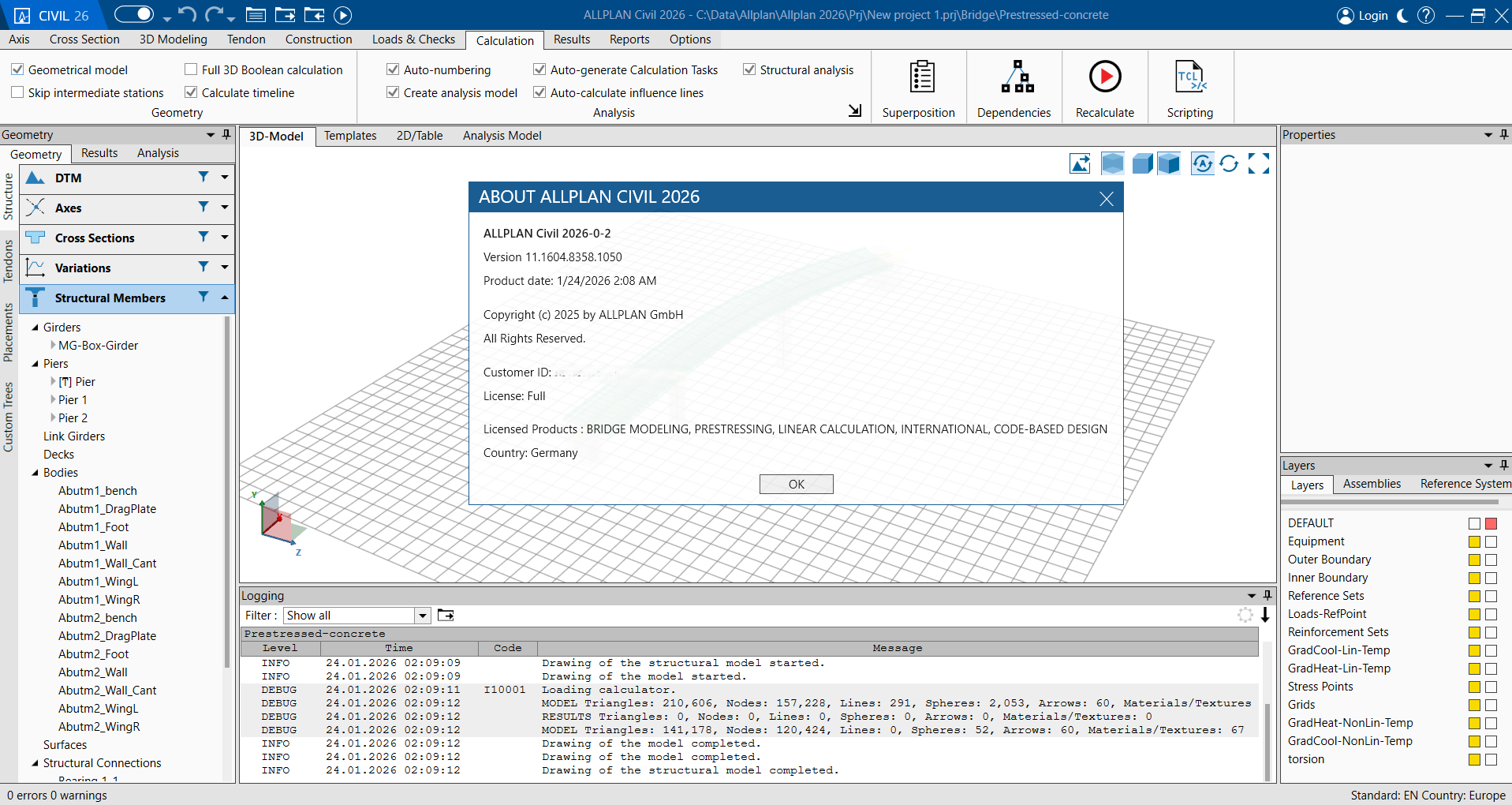
Task: Collapse the Bodies tree node
Action: pyautogui.click(x=35, y=472)
